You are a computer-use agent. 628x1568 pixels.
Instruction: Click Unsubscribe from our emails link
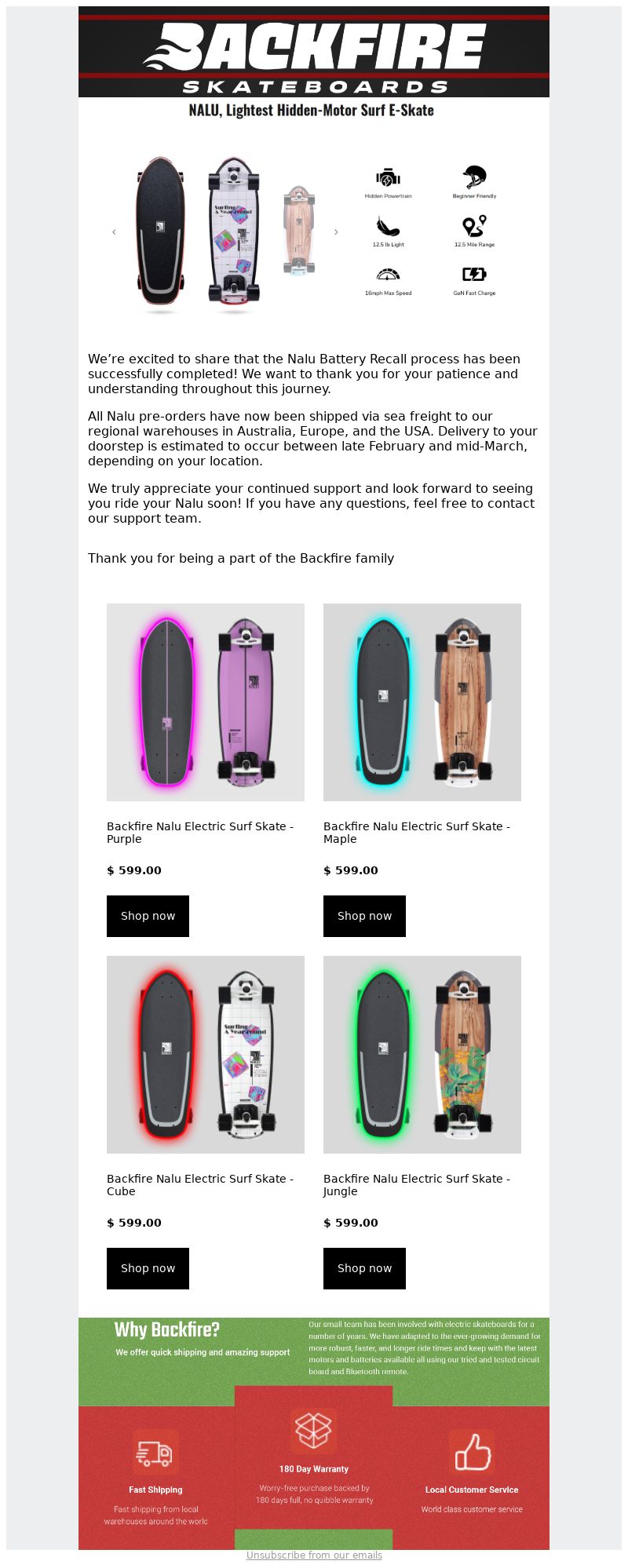click(x=314, y=1555)
